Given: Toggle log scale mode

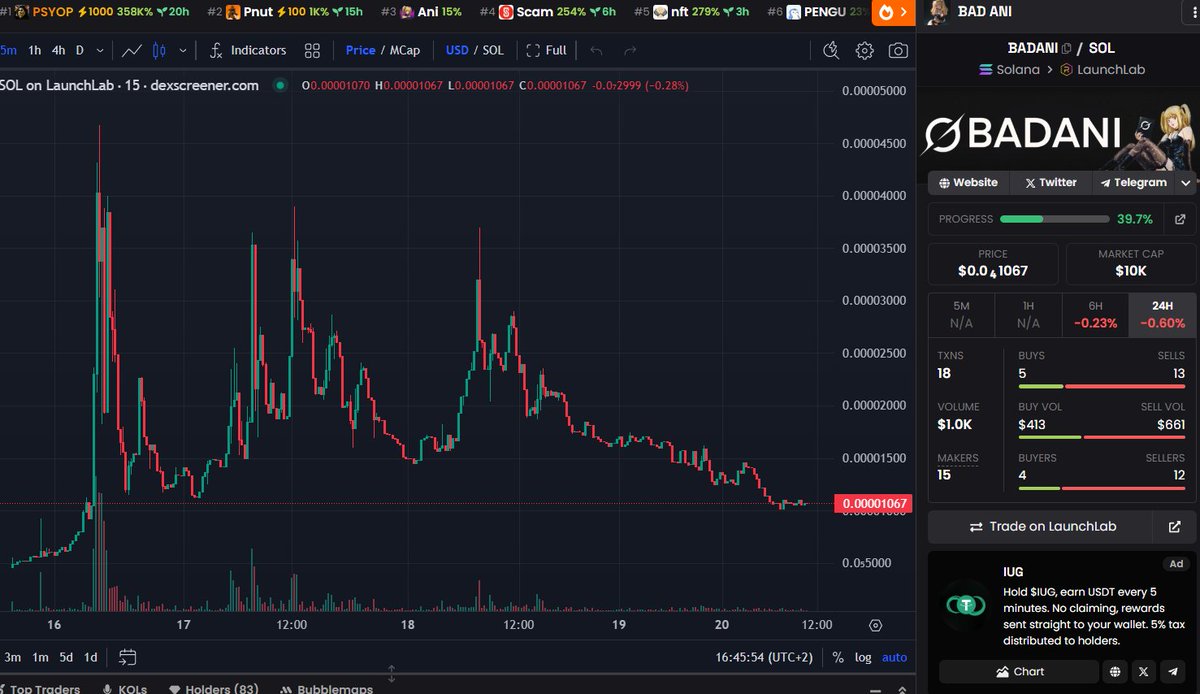Looking at the screenshot, I should 863,657.
